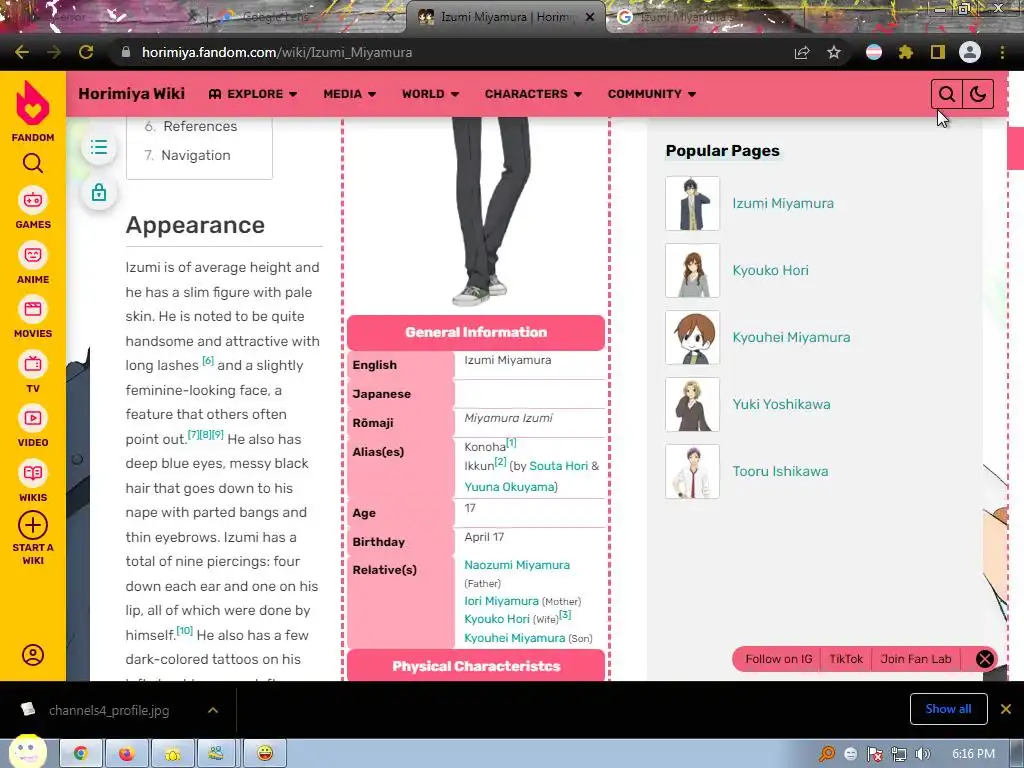Click the 6:16 PM system clock
The width and height of the screenshot is (1024, 768).
973,754
